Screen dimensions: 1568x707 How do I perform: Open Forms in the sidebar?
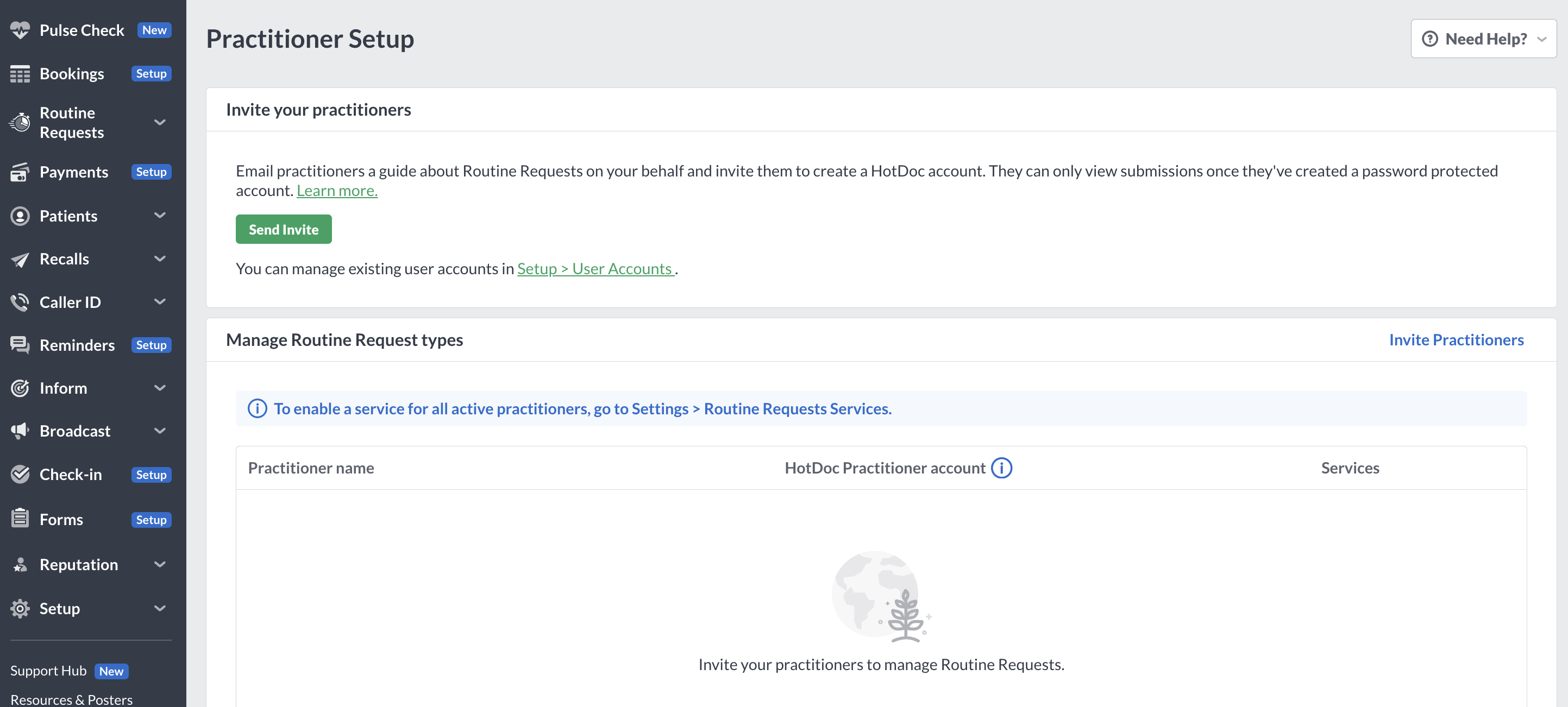point(61,520)
